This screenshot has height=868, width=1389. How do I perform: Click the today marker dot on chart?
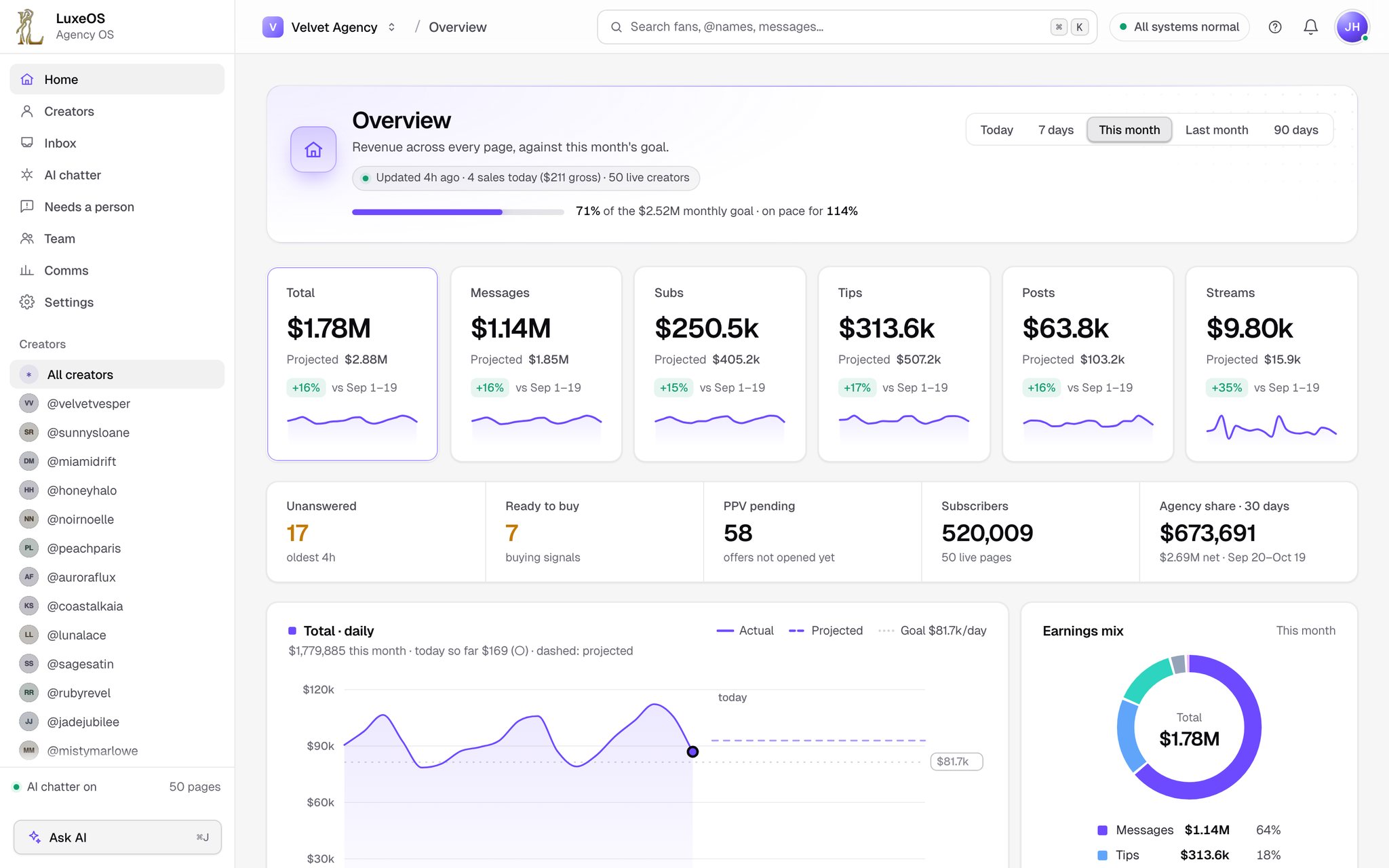click(692, 751)
